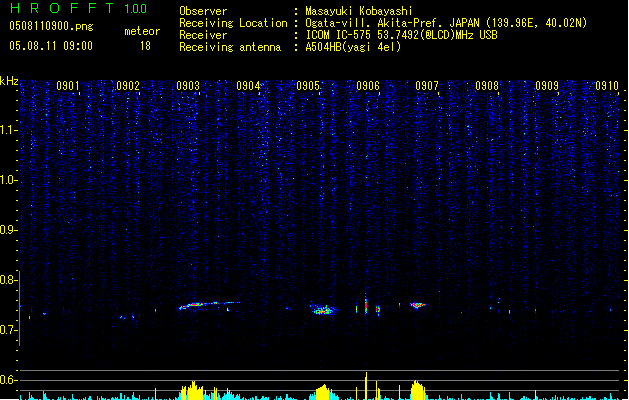Click the observer name Masayuki Kobayashi
Screen dimensions: 629x400
tap(359, 11)
